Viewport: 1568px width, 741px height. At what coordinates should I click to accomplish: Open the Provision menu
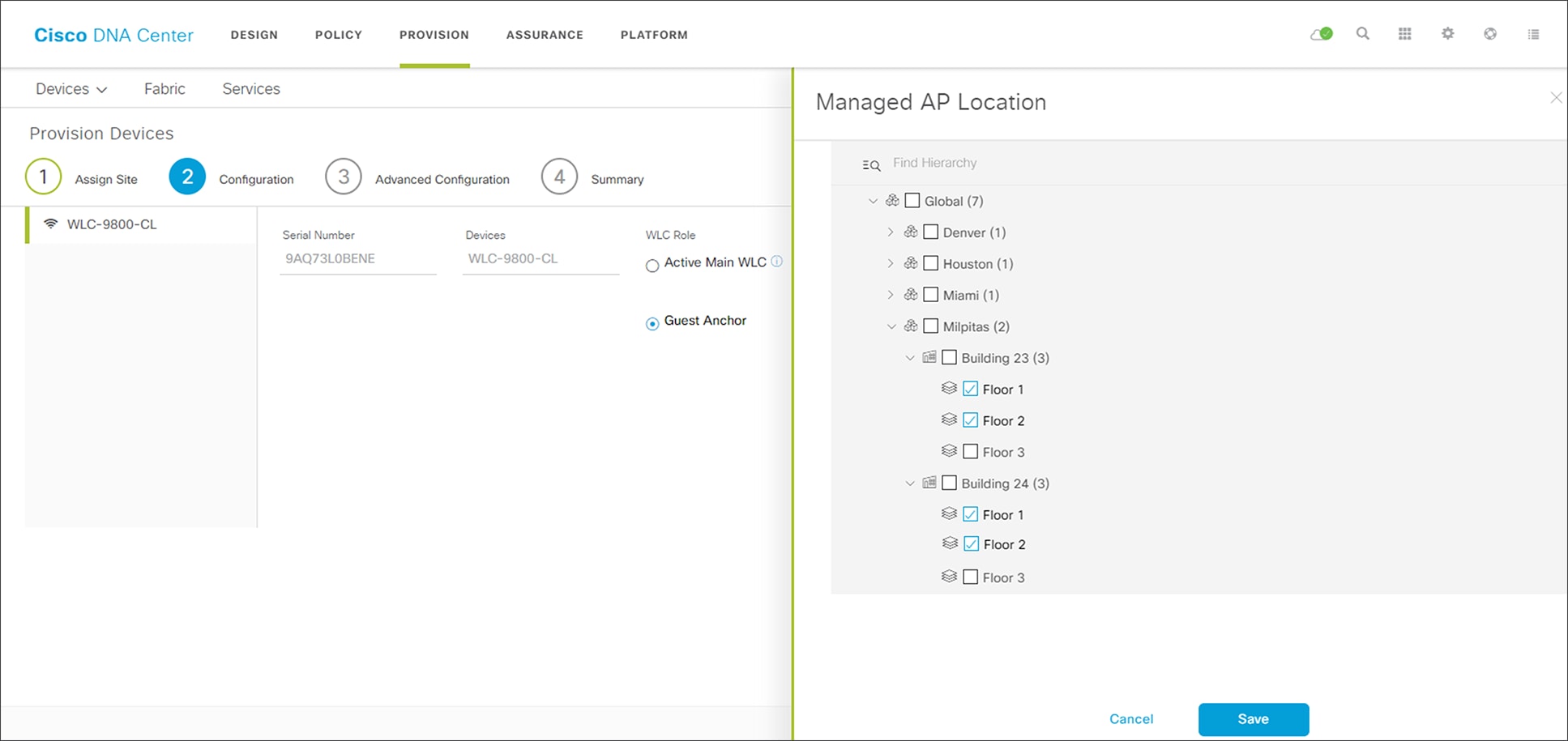tap(434, 35)
